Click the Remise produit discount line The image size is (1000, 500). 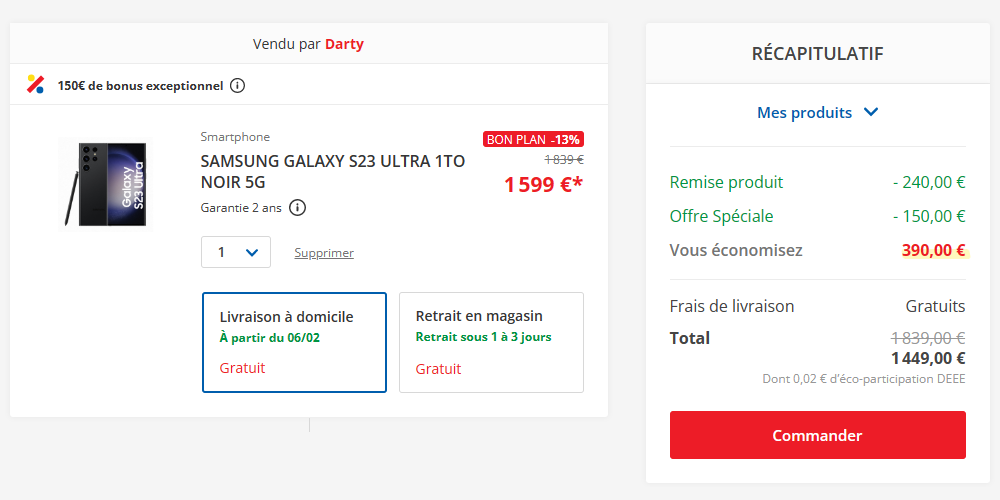(x=818, y=182)
